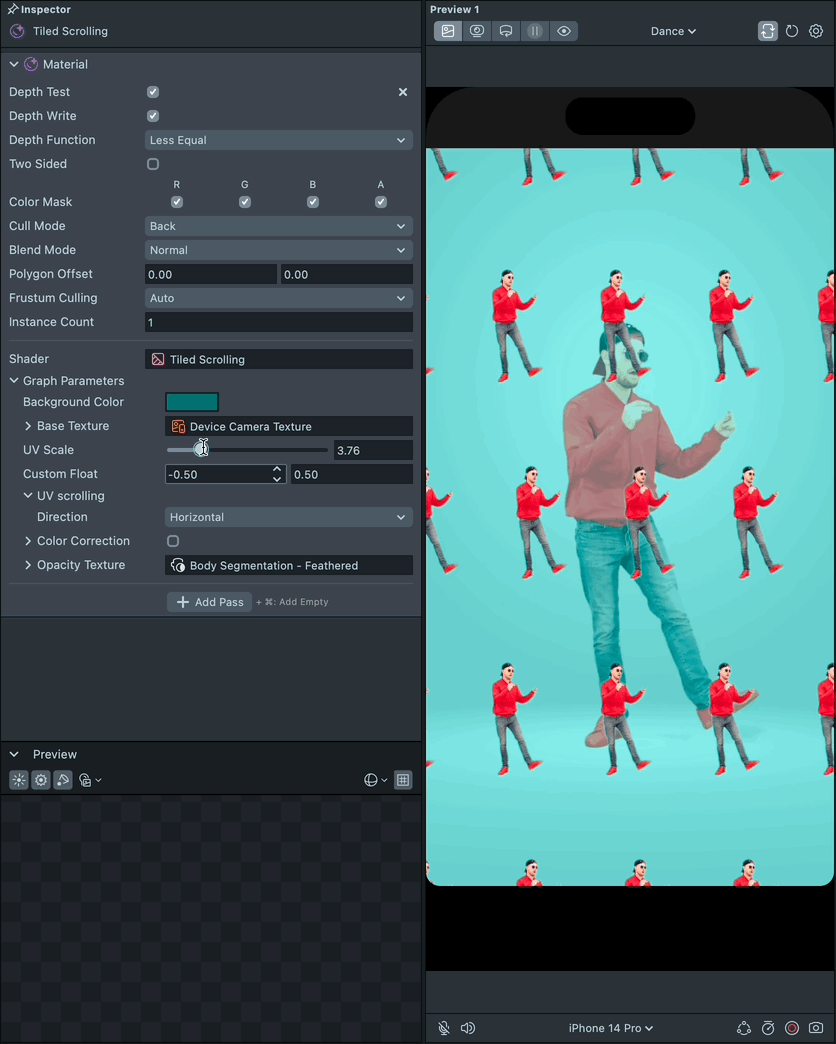Toggle the grid icon in material preview

coord(403,780)
